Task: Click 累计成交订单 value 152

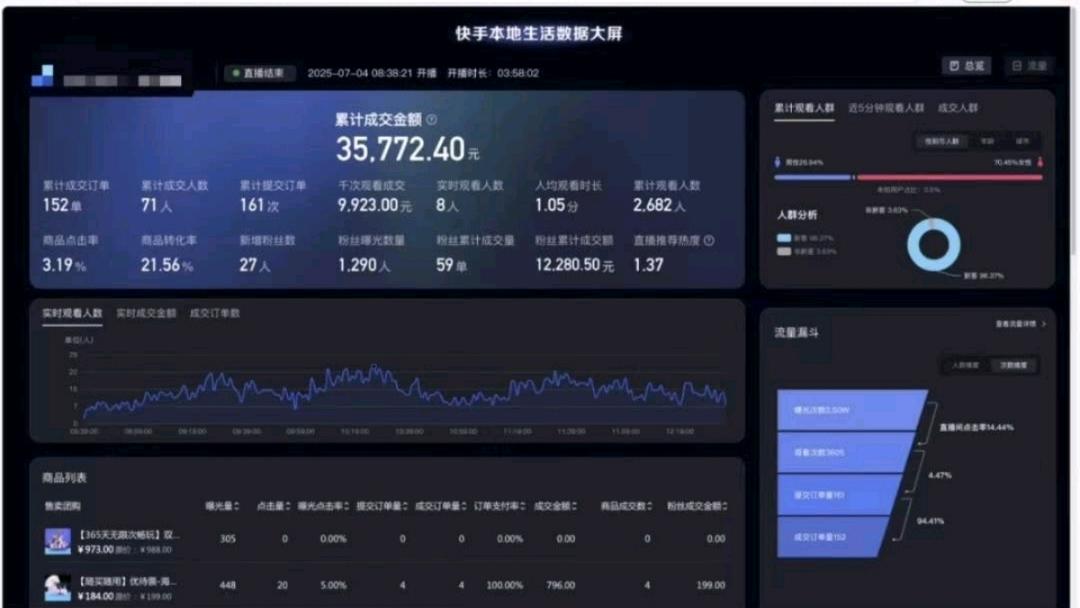Action: [x=56, y=205]
